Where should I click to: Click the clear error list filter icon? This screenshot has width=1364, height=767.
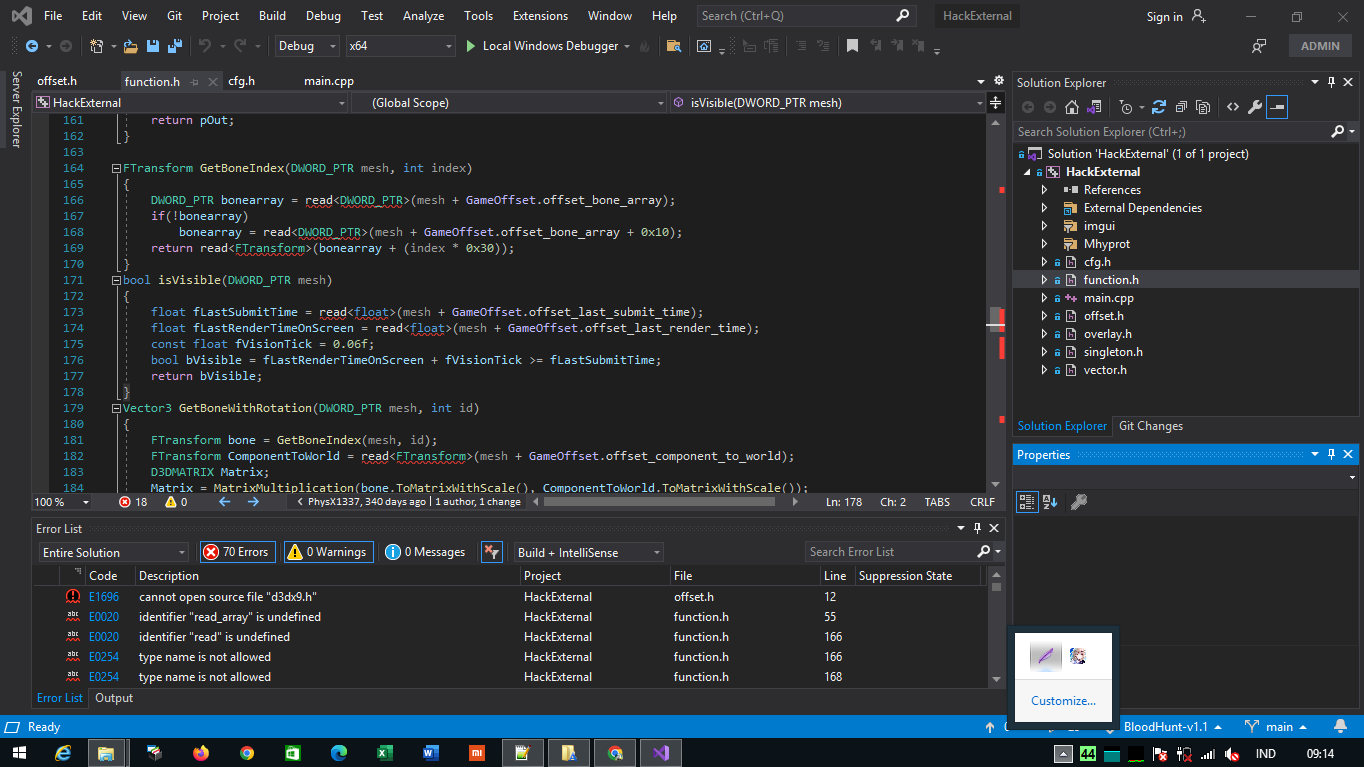(x=491, y=552)
